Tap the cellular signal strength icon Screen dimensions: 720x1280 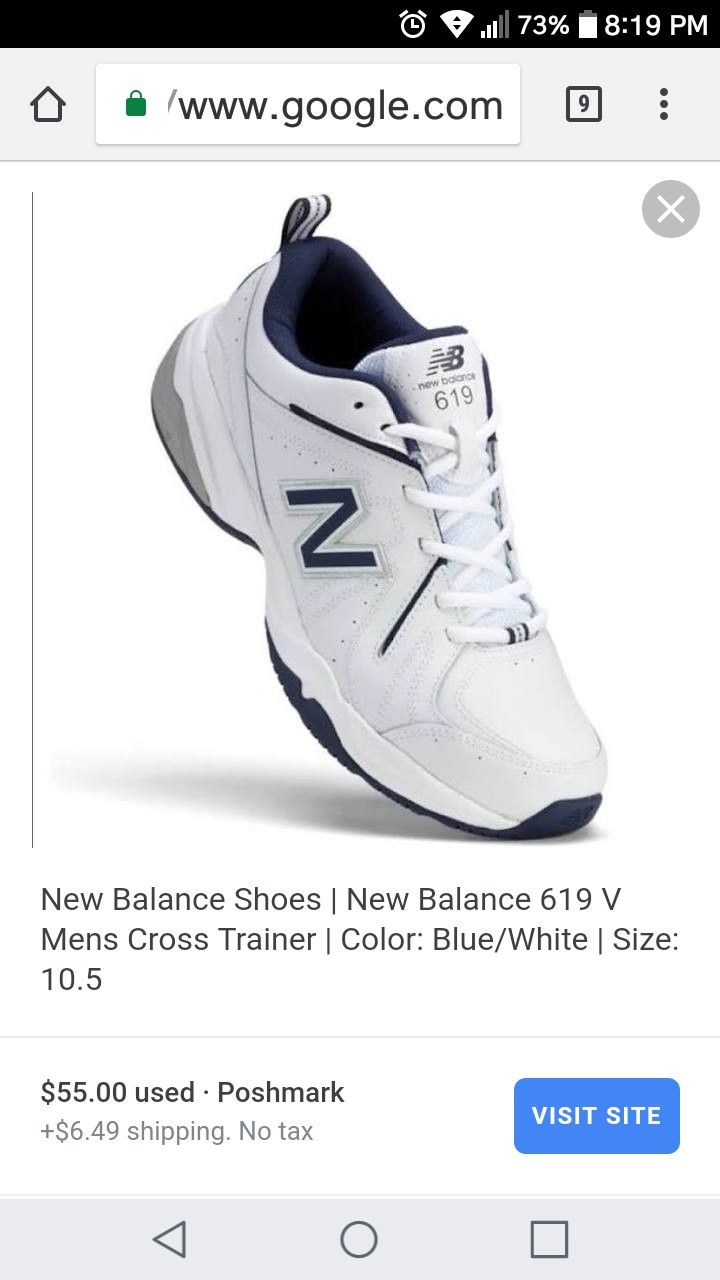pos(495,24)
